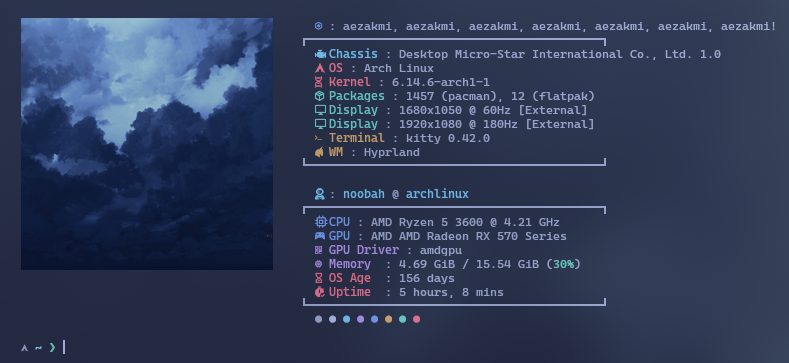Click the light lavender color dot

click(x=333, y=319)
